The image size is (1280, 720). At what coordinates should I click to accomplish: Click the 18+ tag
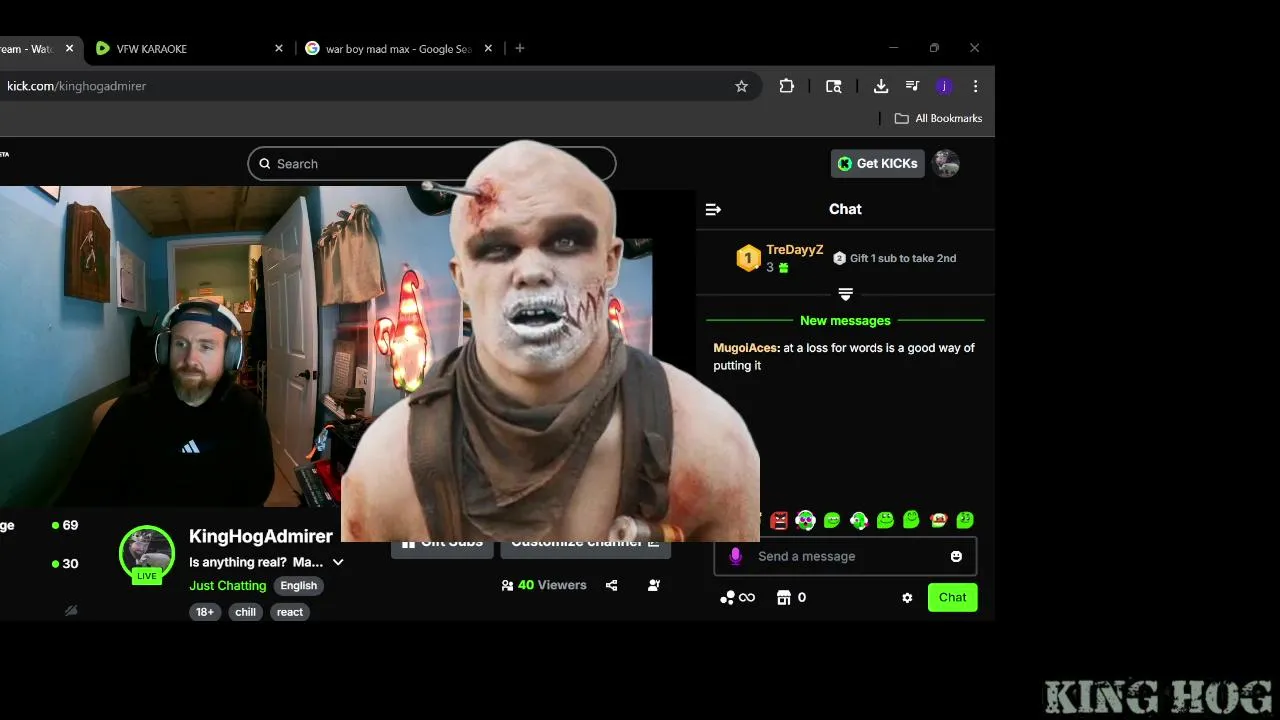point(205,612)
